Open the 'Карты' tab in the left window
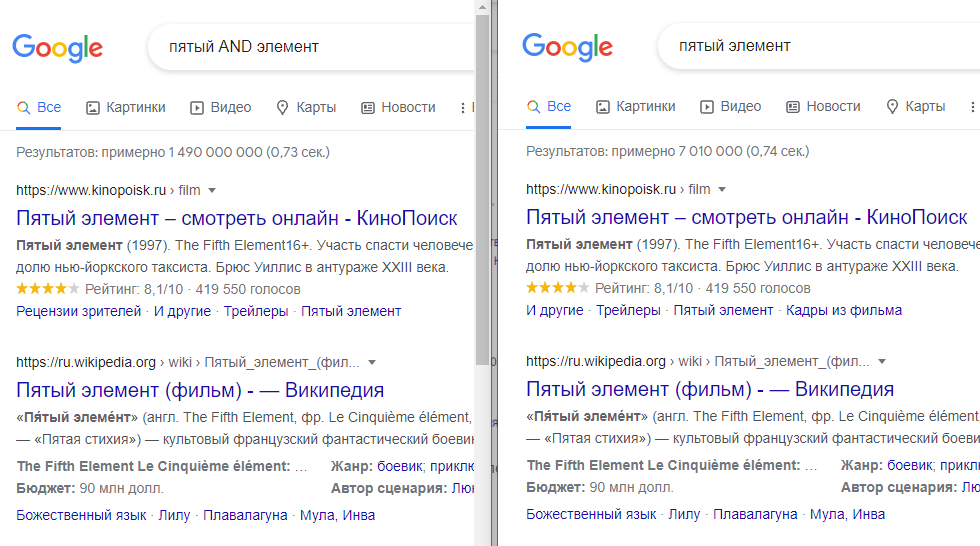This screenshot has height=546, width=980. [x=306, y=107]
